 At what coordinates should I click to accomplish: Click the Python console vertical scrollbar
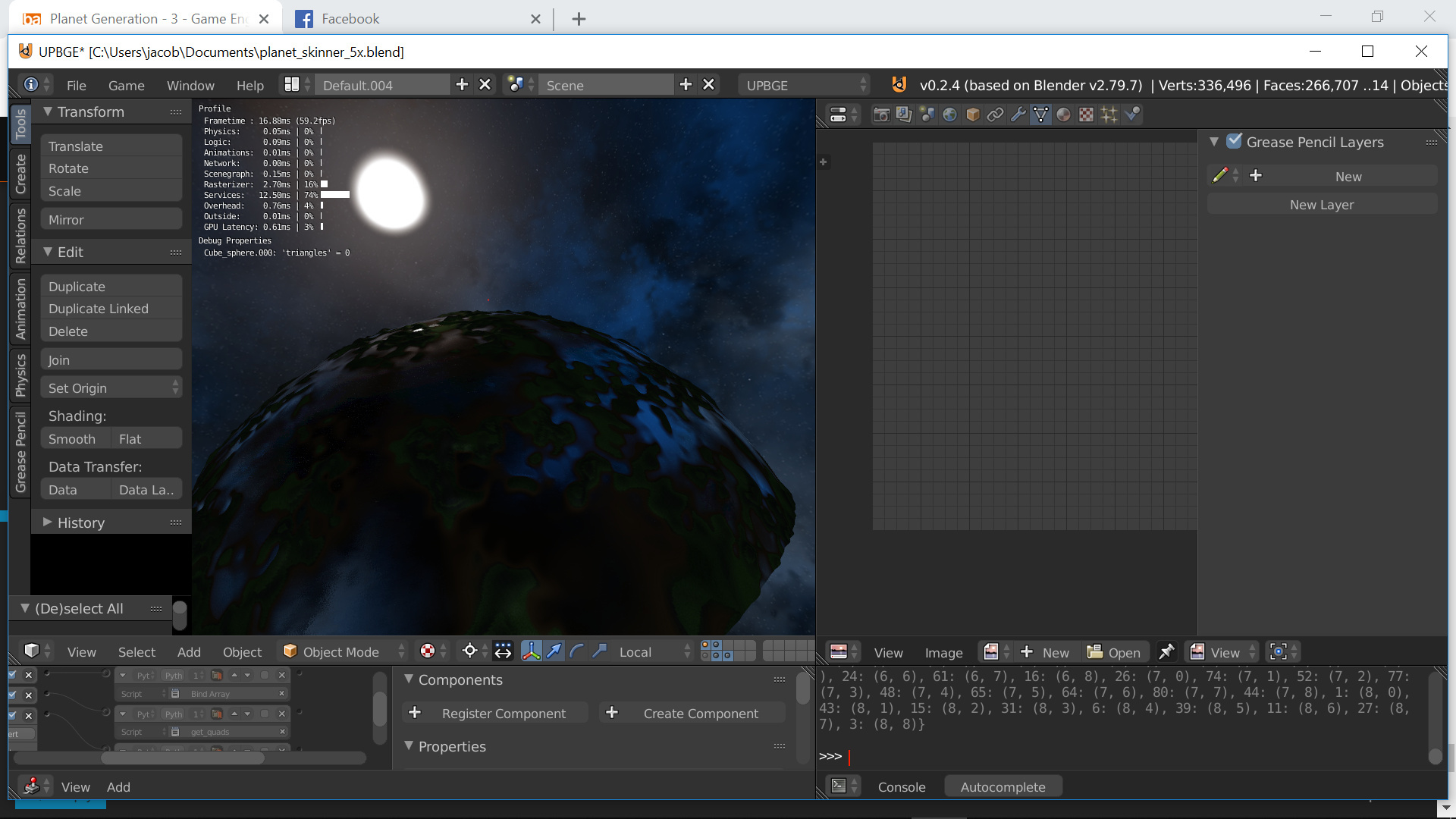1436,717
